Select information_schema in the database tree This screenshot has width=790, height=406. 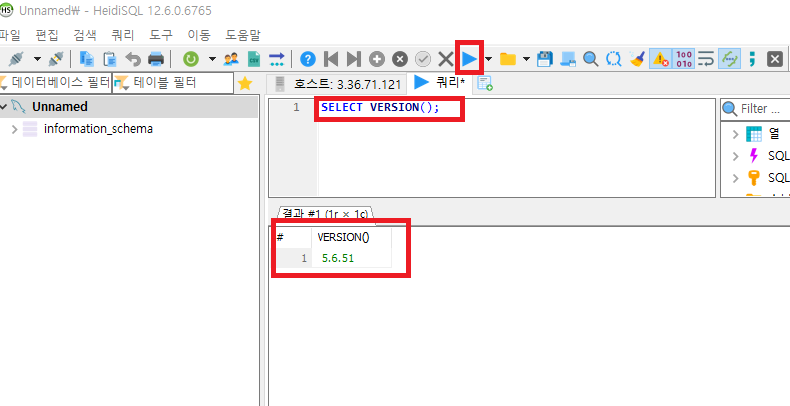pos(98,128)
